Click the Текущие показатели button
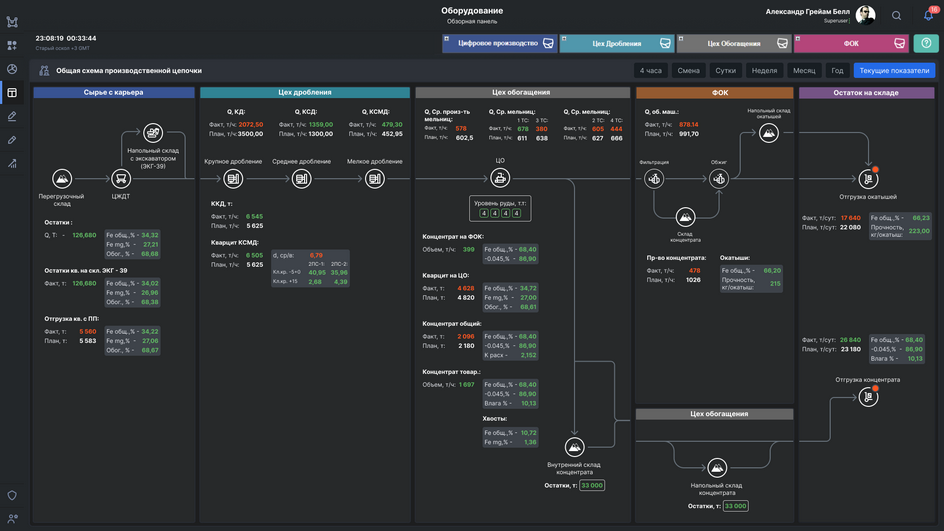The height and width of the screenshot is (531, 944). pos(894,70)
